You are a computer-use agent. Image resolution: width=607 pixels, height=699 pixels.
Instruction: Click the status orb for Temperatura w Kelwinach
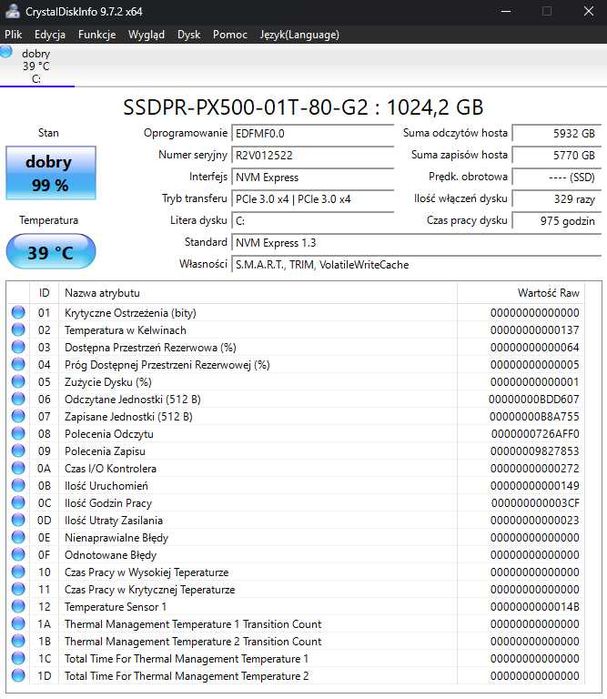[18, 330]
